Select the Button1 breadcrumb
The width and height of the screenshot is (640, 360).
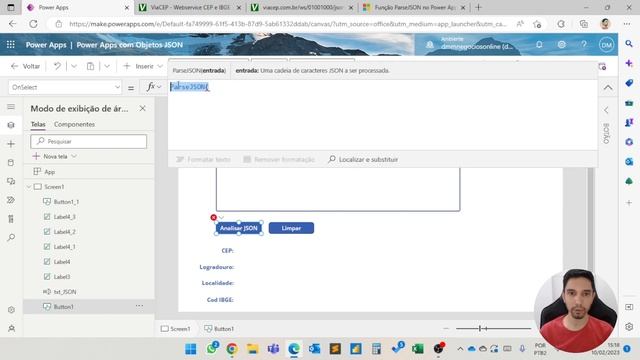tap(219, 329)
